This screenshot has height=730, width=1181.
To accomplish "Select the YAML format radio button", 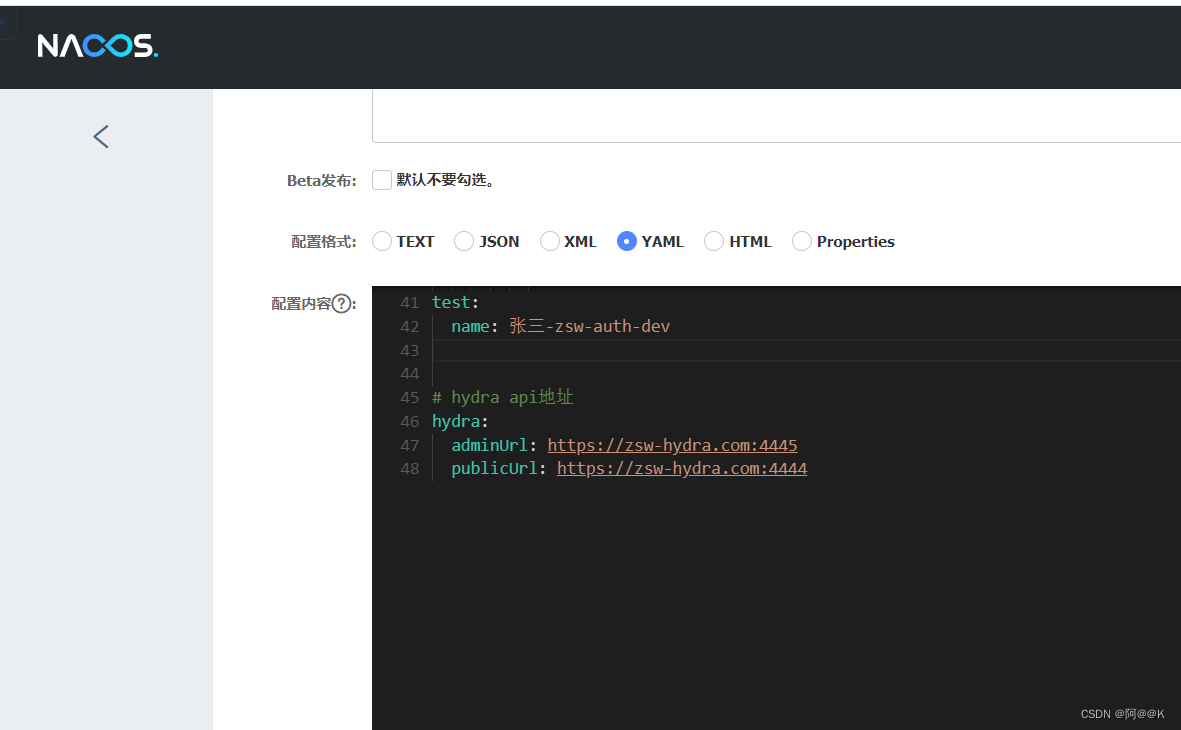I will click(627, 241).
